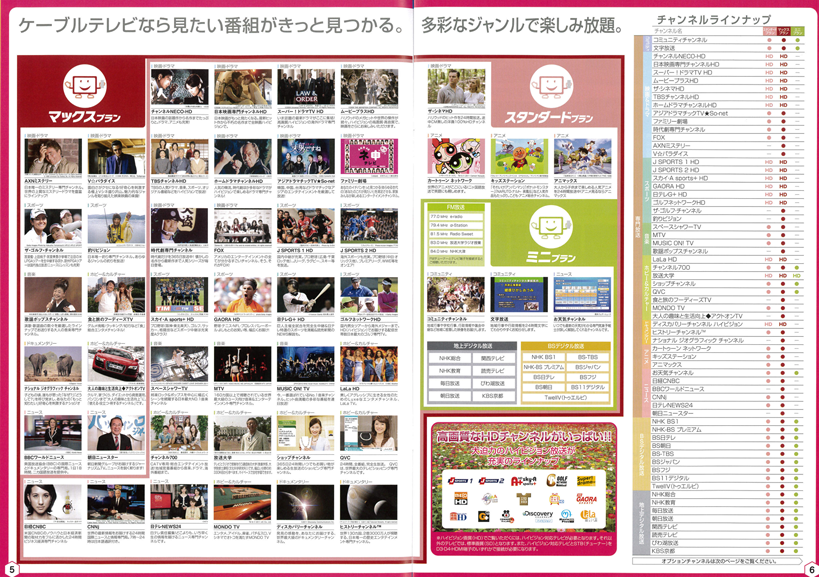Open the チャンネルNECO-HD thumbnail
This screenshot has height=577, width=819.
tap(179, 86)
